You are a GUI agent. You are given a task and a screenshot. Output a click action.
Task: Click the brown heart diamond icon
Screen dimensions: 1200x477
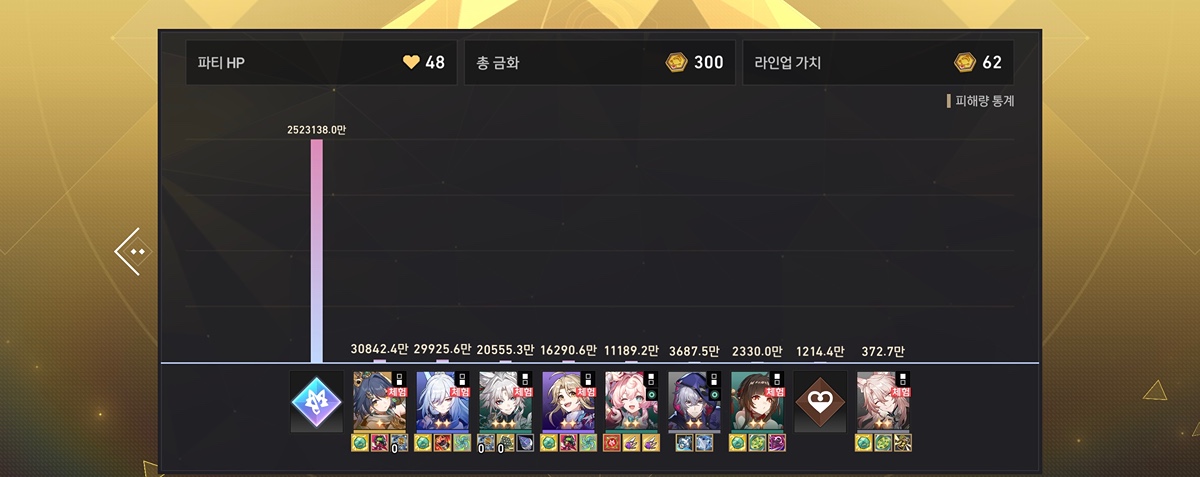[x=820, y=402]
